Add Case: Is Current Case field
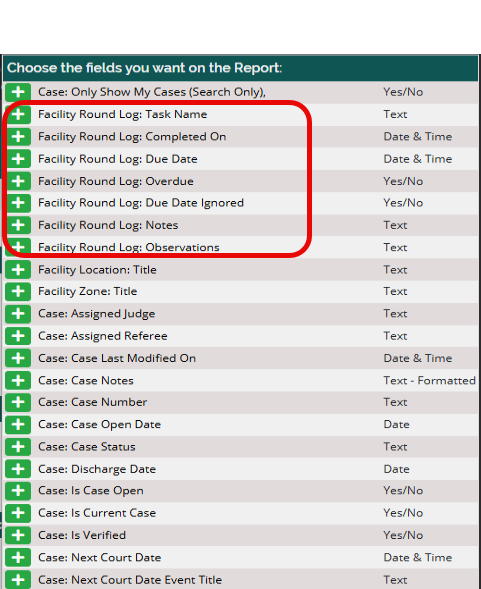The image size is (481, 589). coord(18,513)
